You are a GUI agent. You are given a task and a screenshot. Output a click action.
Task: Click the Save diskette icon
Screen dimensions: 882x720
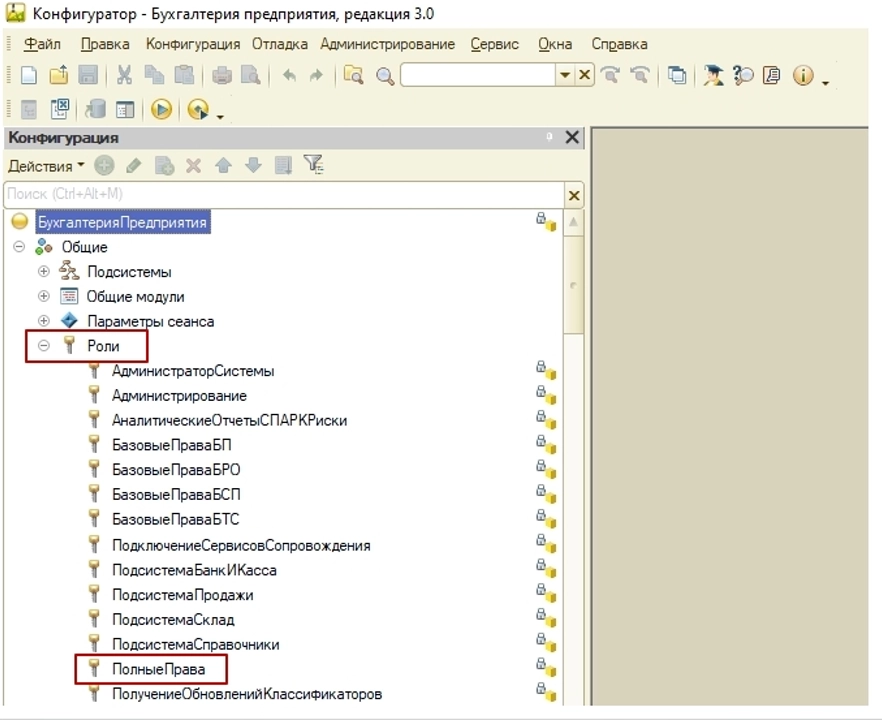coord(88,75)
